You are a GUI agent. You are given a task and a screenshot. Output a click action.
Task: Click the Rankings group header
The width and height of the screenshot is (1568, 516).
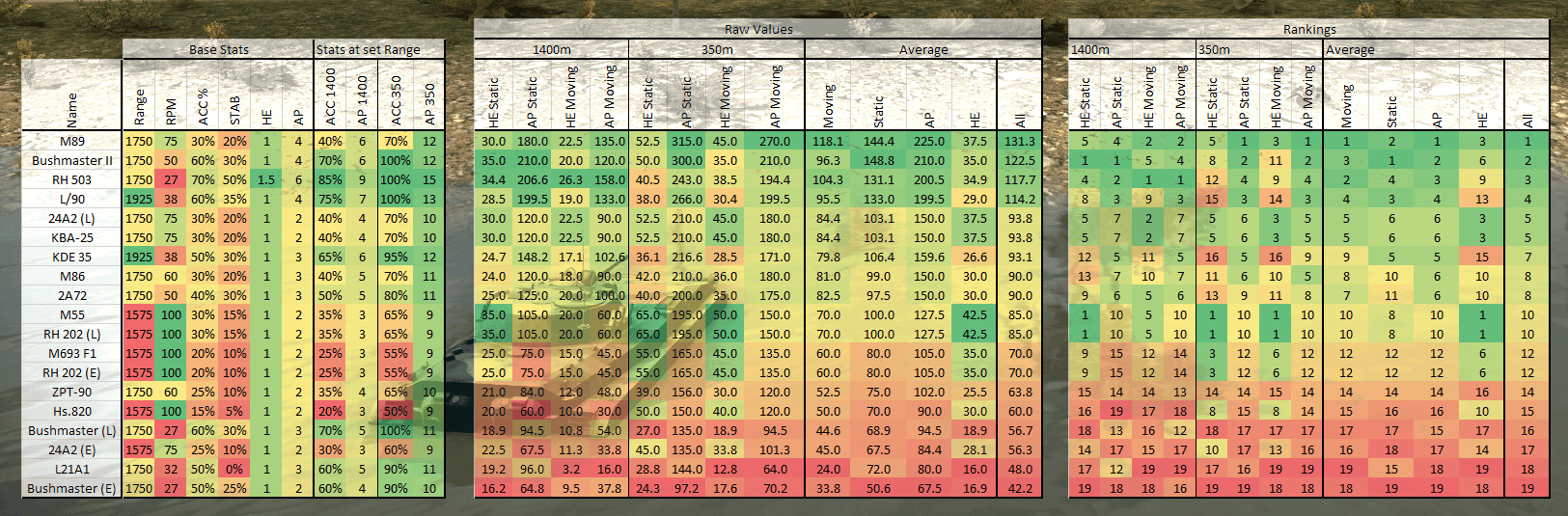[1309, 29]
